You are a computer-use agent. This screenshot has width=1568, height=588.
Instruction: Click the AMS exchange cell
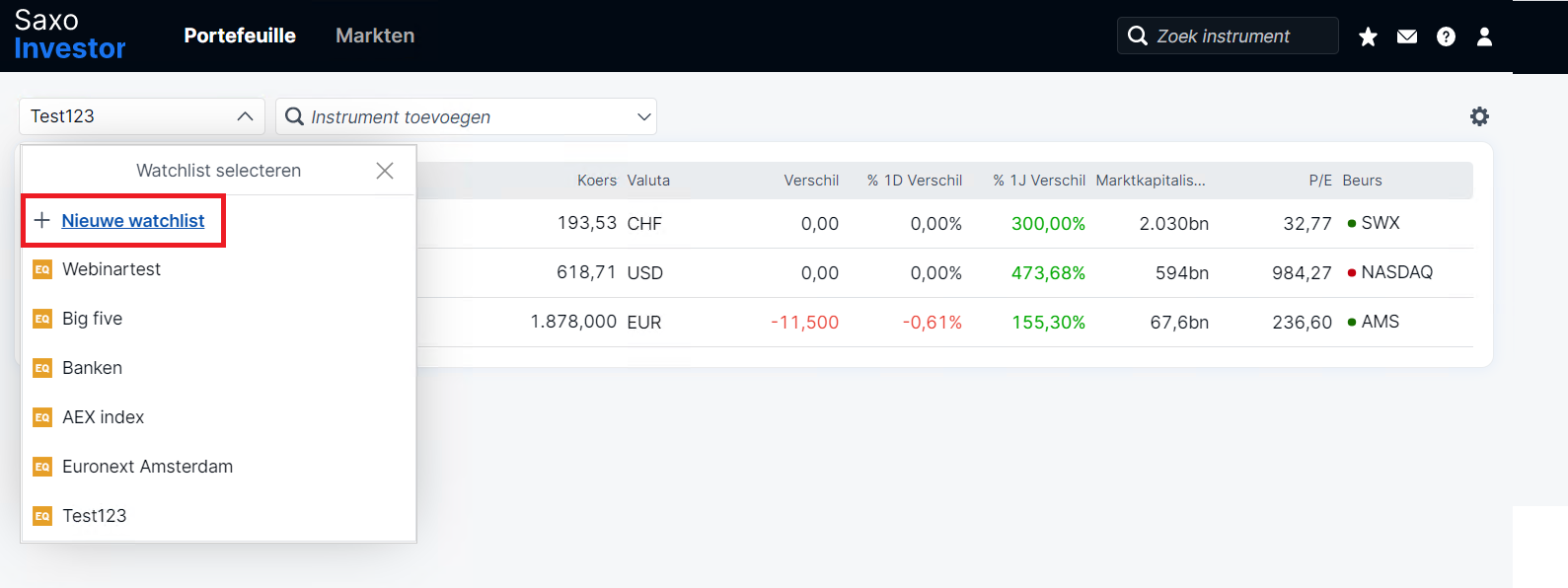click(x=1374, y=322)
